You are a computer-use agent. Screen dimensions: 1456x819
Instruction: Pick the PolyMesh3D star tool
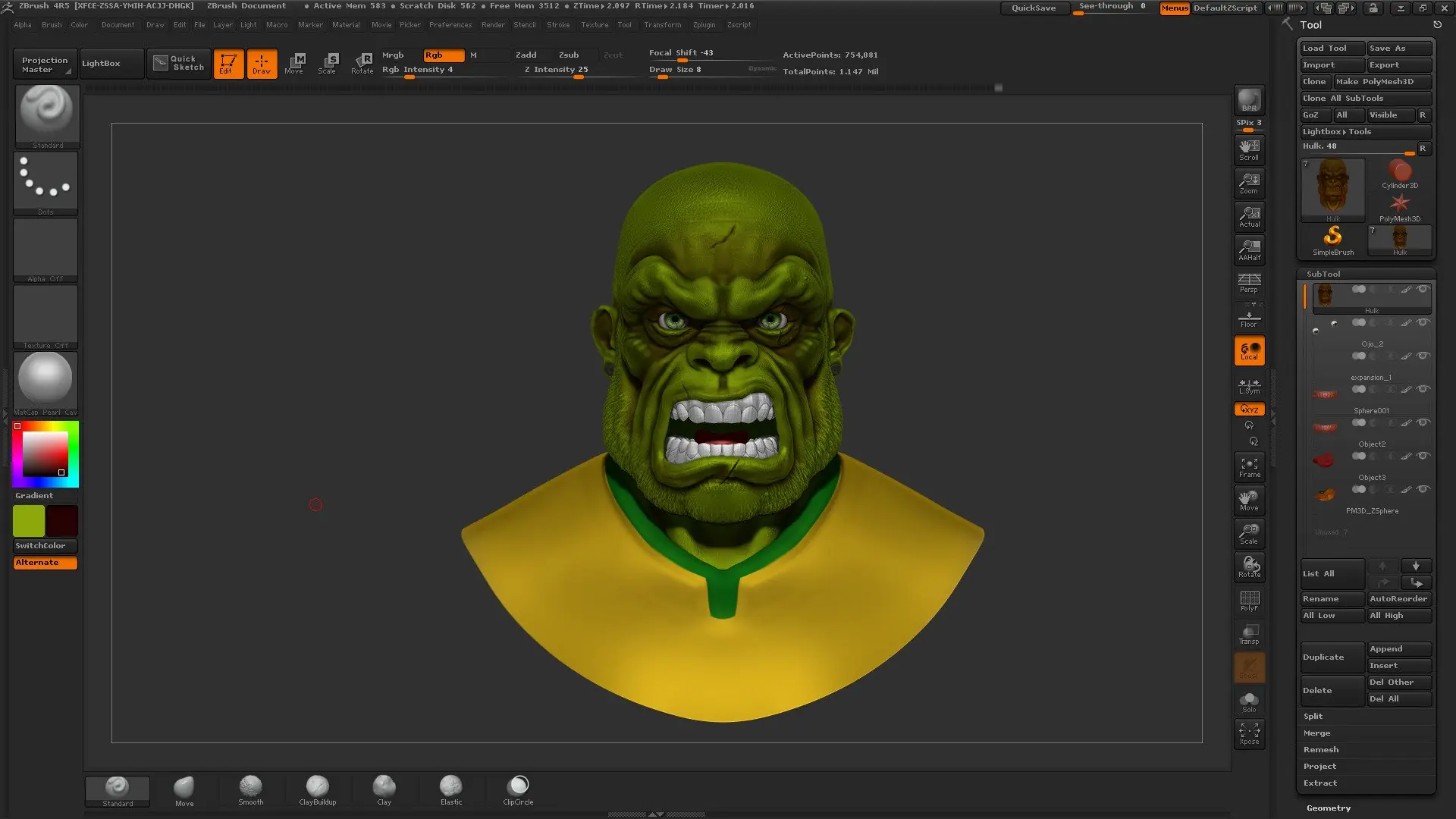coord(1400,207)
